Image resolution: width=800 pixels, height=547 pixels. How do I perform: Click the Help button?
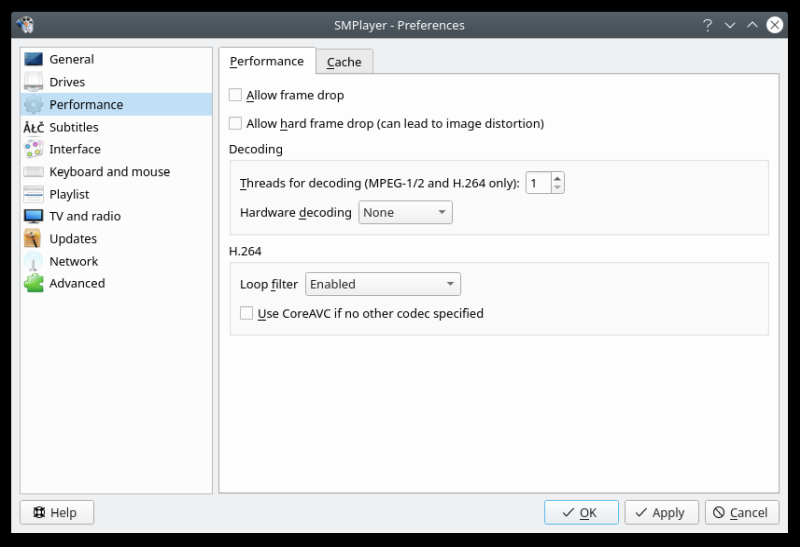[57, 512]
